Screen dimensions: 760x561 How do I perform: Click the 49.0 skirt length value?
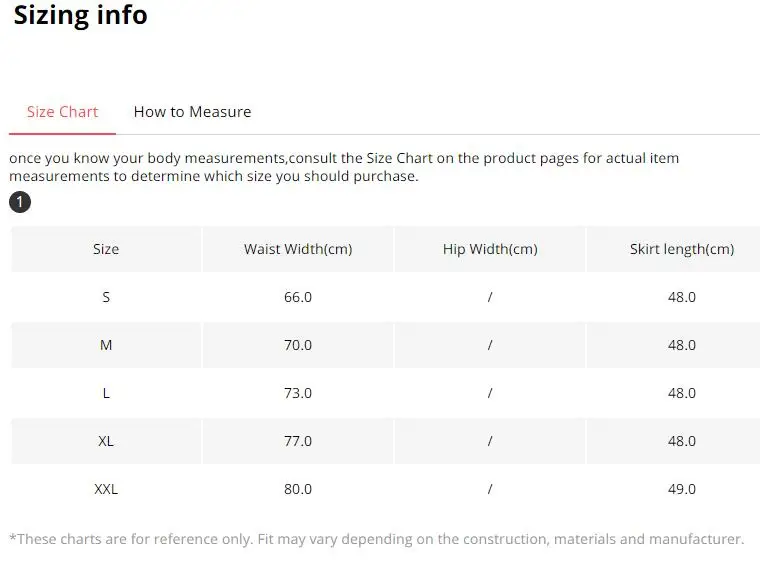pyautogui.click(x=682, y=489)
